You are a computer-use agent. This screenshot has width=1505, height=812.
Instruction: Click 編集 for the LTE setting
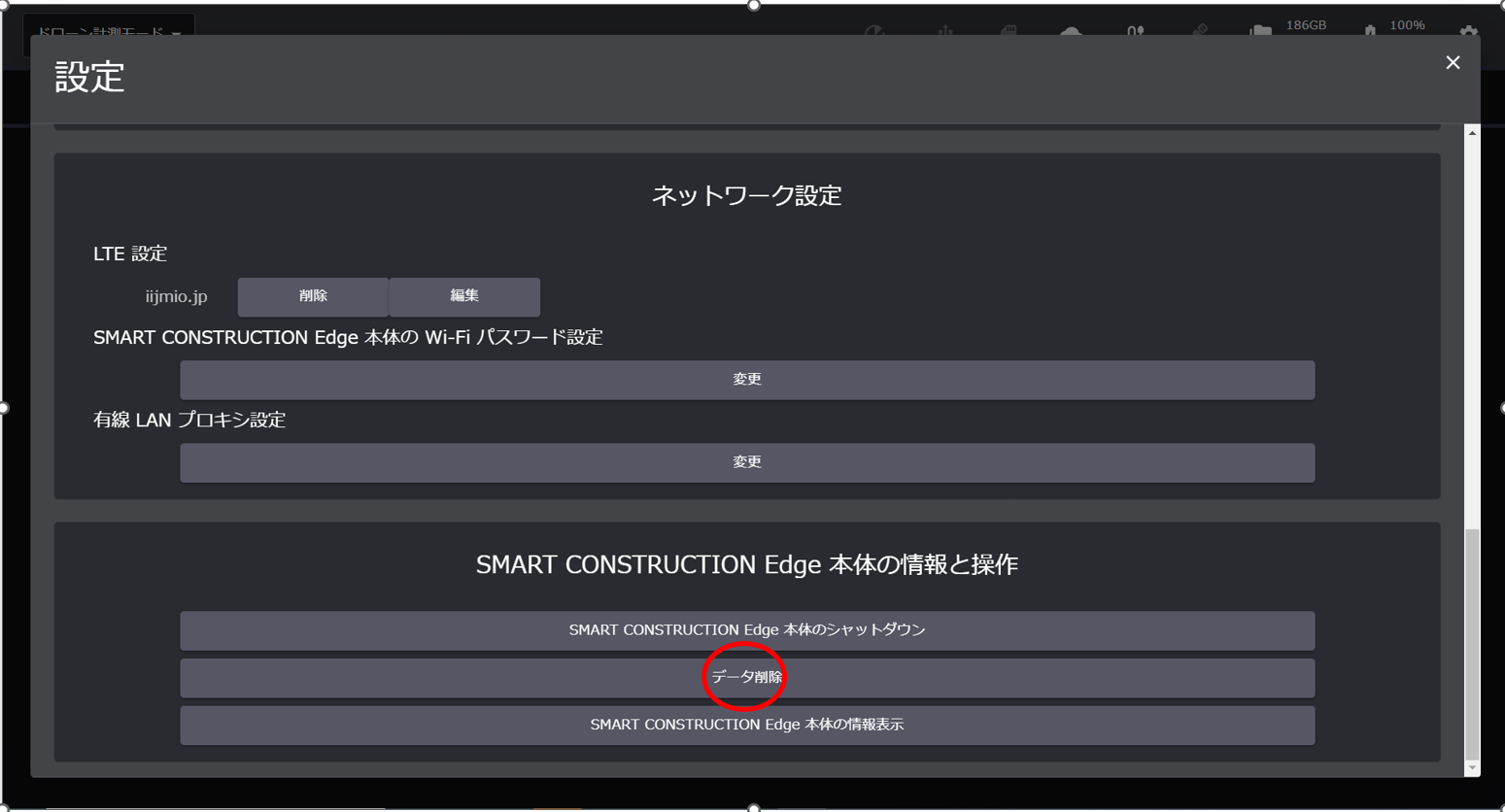[464, 296]
